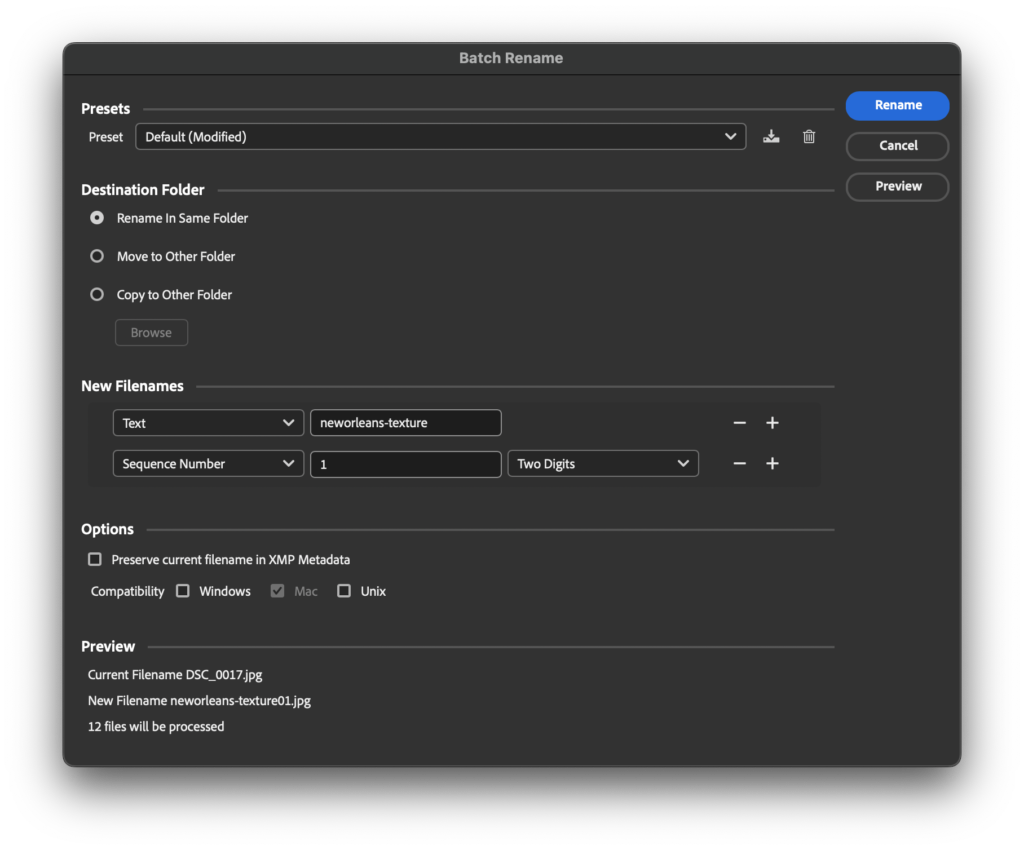Click the blue Rename button

point(897,105)
